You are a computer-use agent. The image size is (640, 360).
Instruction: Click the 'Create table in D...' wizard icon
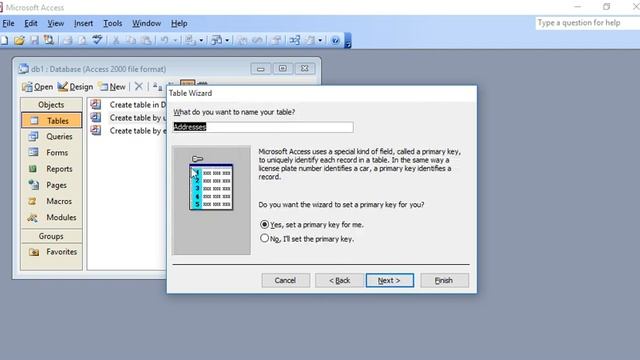click(x=96, y=104)
